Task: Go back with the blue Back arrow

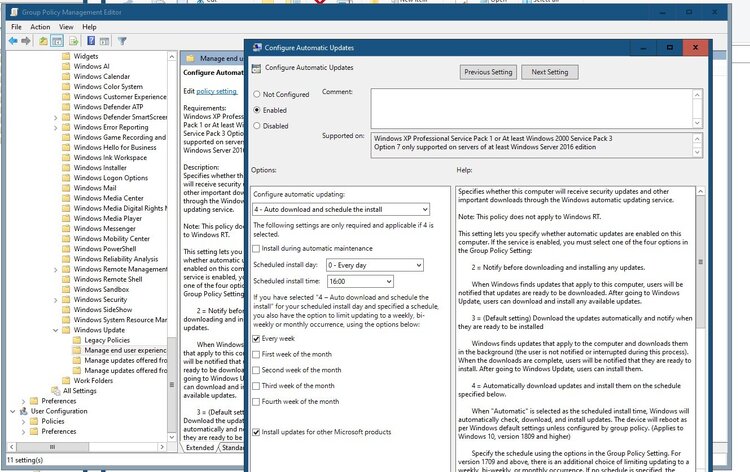Action: (13, 41)
